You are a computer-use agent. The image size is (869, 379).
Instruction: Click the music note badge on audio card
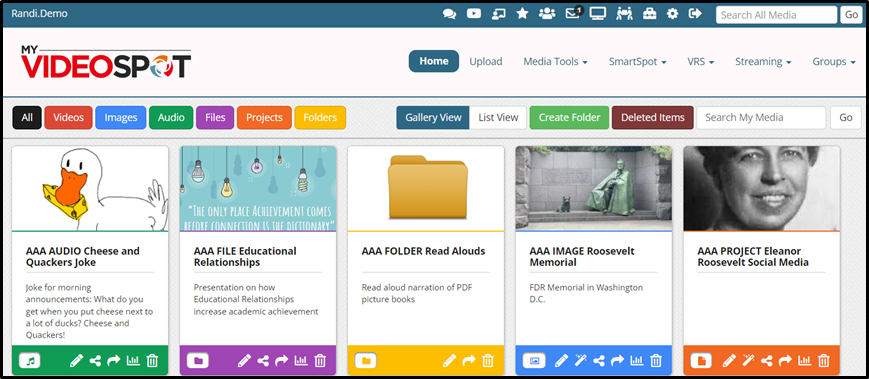30,361
